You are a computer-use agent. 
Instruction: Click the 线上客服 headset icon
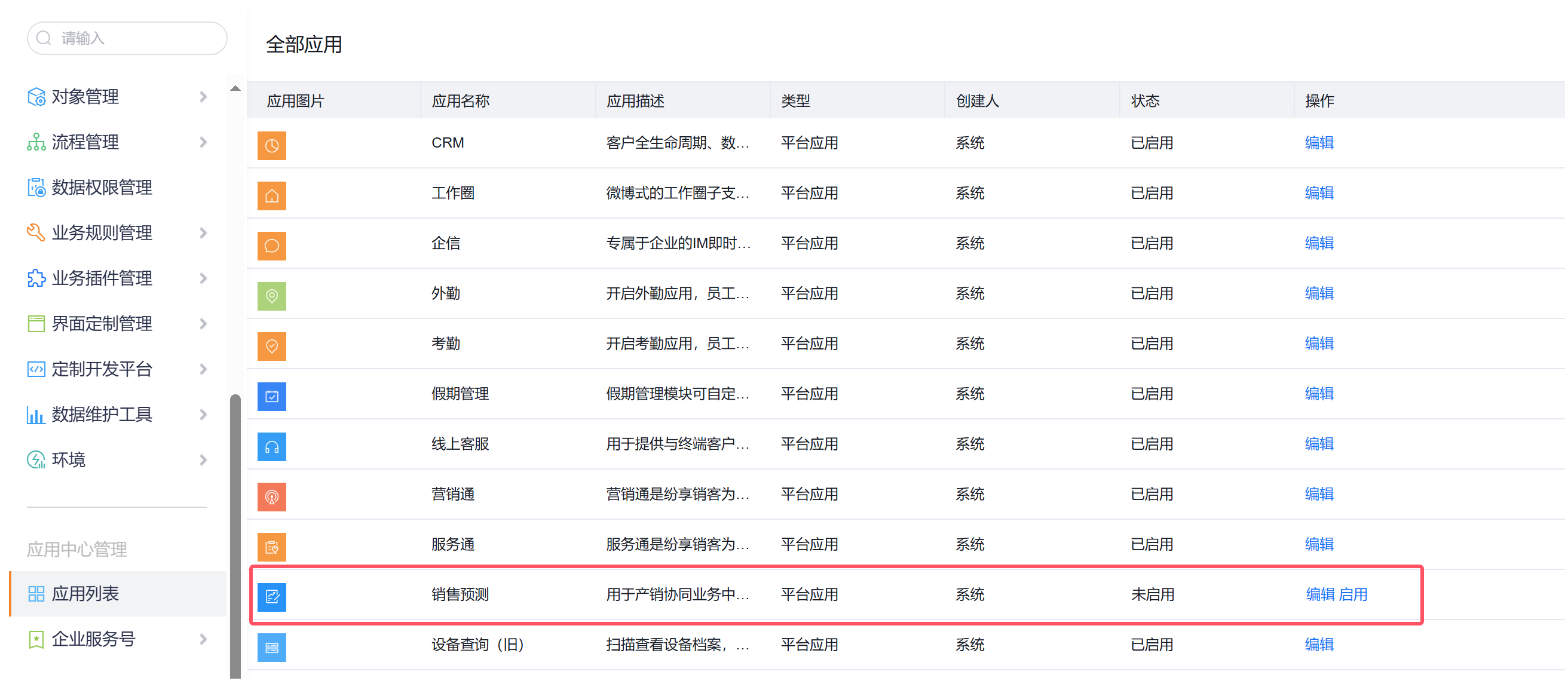coord(271,447)
